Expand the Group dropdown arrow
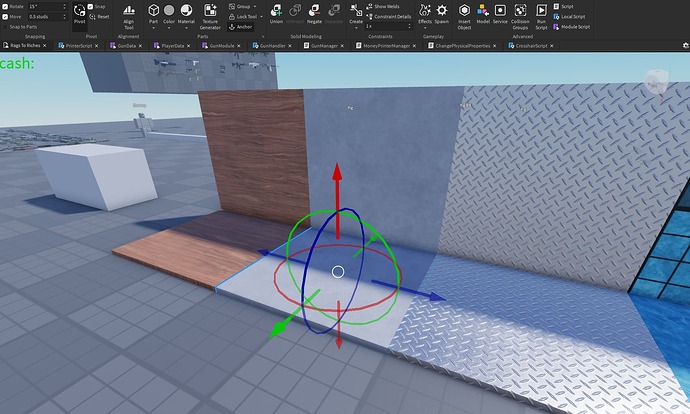The image size is (690, 414). pos(255,7)
